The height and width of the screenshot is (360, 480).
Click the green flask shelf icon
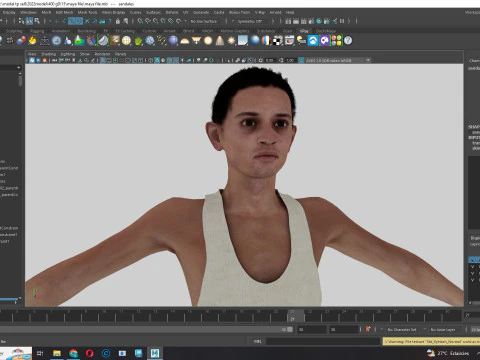pyautogui.click(x=79, y=41)
